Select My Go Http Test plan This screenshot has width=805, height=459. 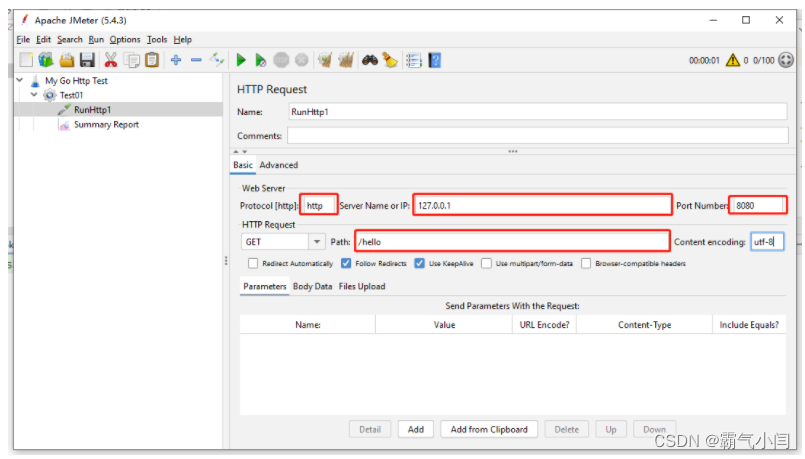[76, 81]
